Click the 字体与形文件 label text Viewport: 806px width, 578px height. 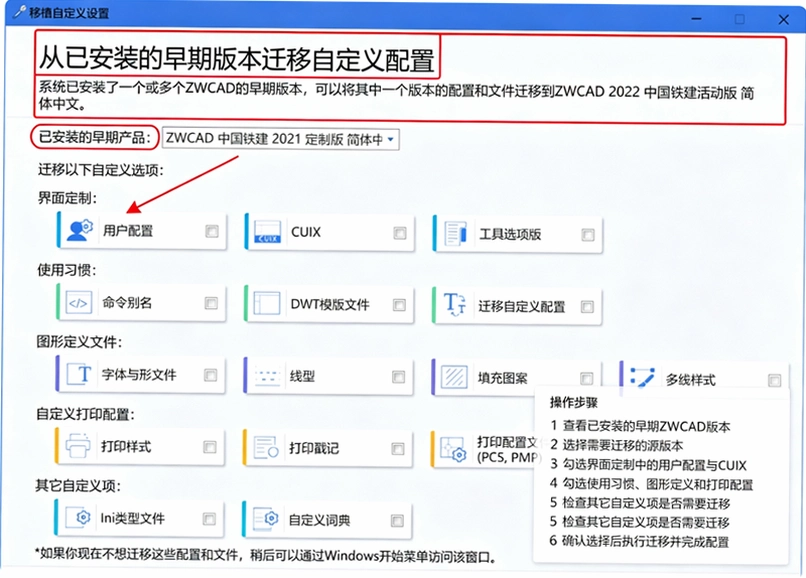click(139, 374)
